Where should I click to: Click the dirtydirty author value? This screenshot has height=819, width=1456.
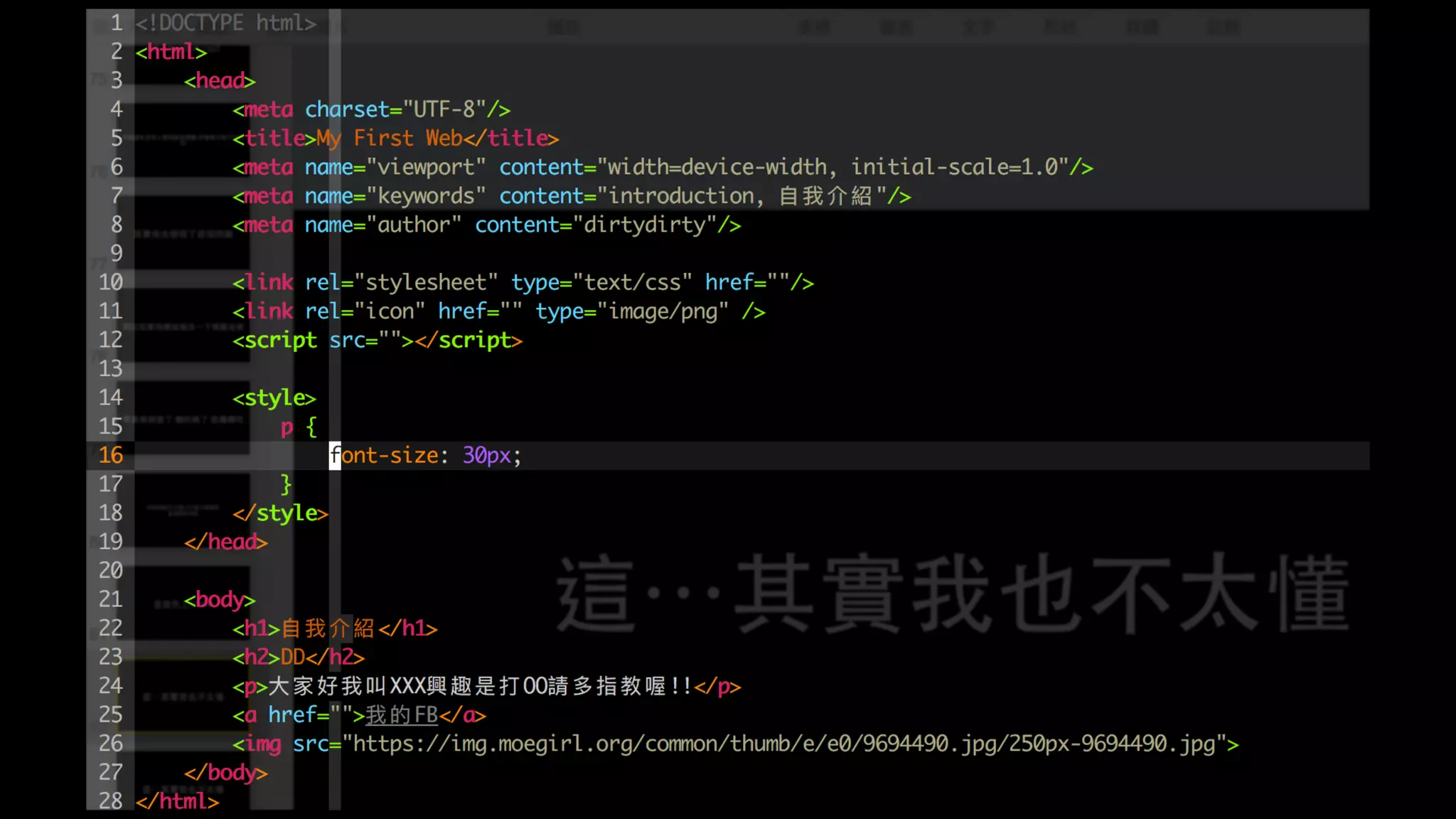pos(644,225)
